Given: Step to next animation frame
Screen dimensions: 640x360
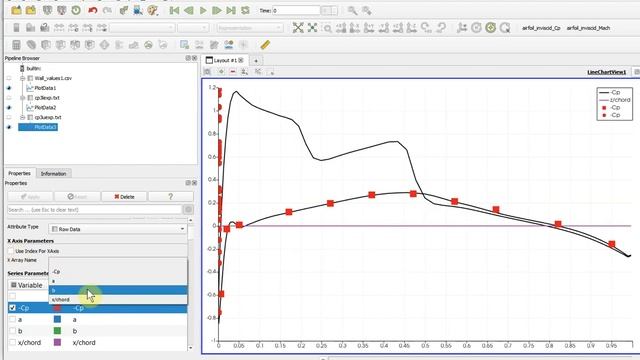Looking at the screenshot, I should pyautogui.click(x=217, y=10).
